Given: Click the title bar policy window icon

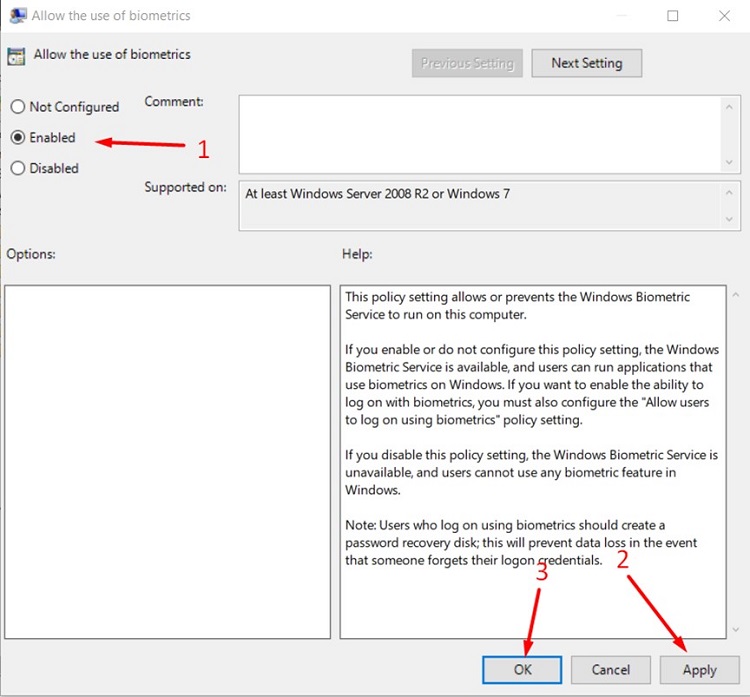Looking at the screenshot, I should point(17,16).
